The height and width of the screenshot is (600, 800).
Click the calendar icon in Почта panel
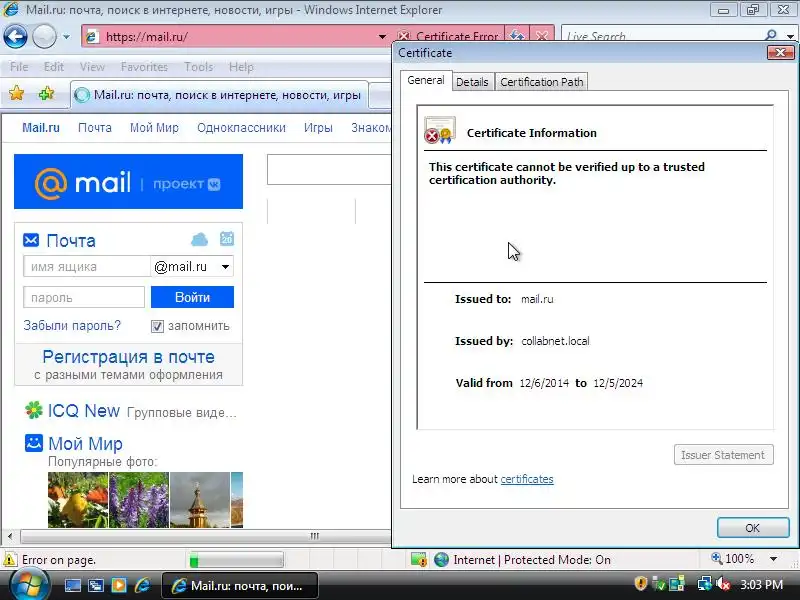(227, 238)
